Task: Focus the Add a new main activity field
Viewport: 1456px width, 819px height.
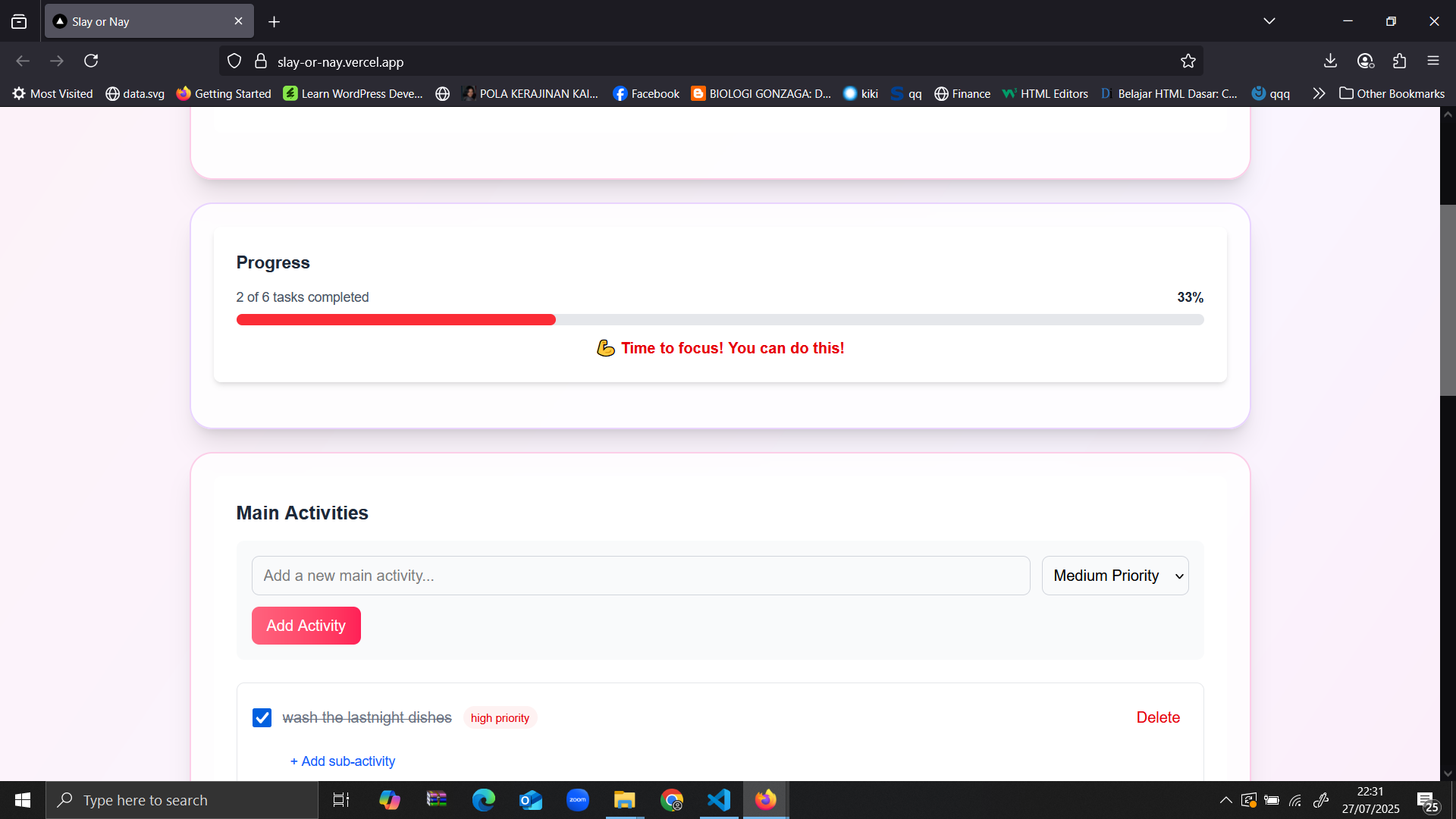Action: [640, 576]
